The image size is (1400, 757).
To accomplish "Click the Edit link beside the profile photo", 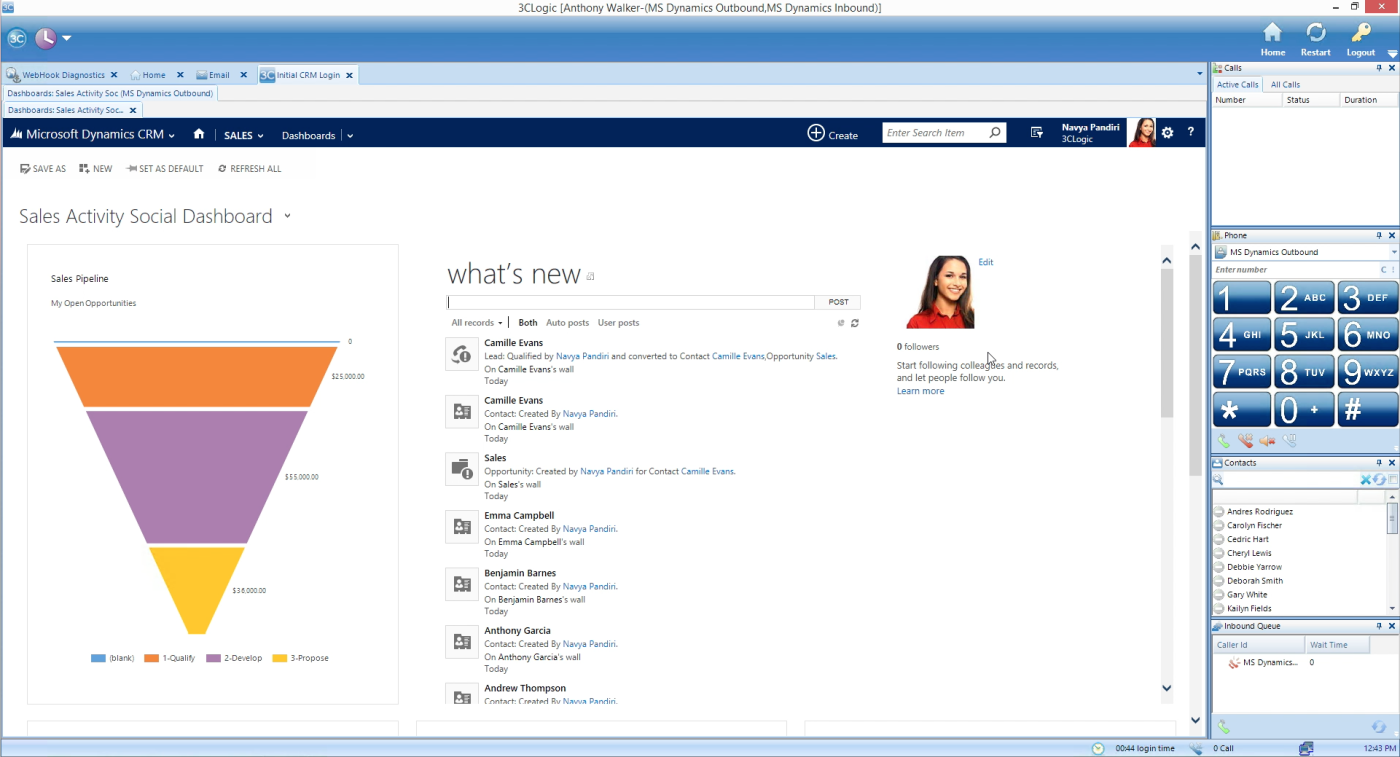I will pos(986,262).
